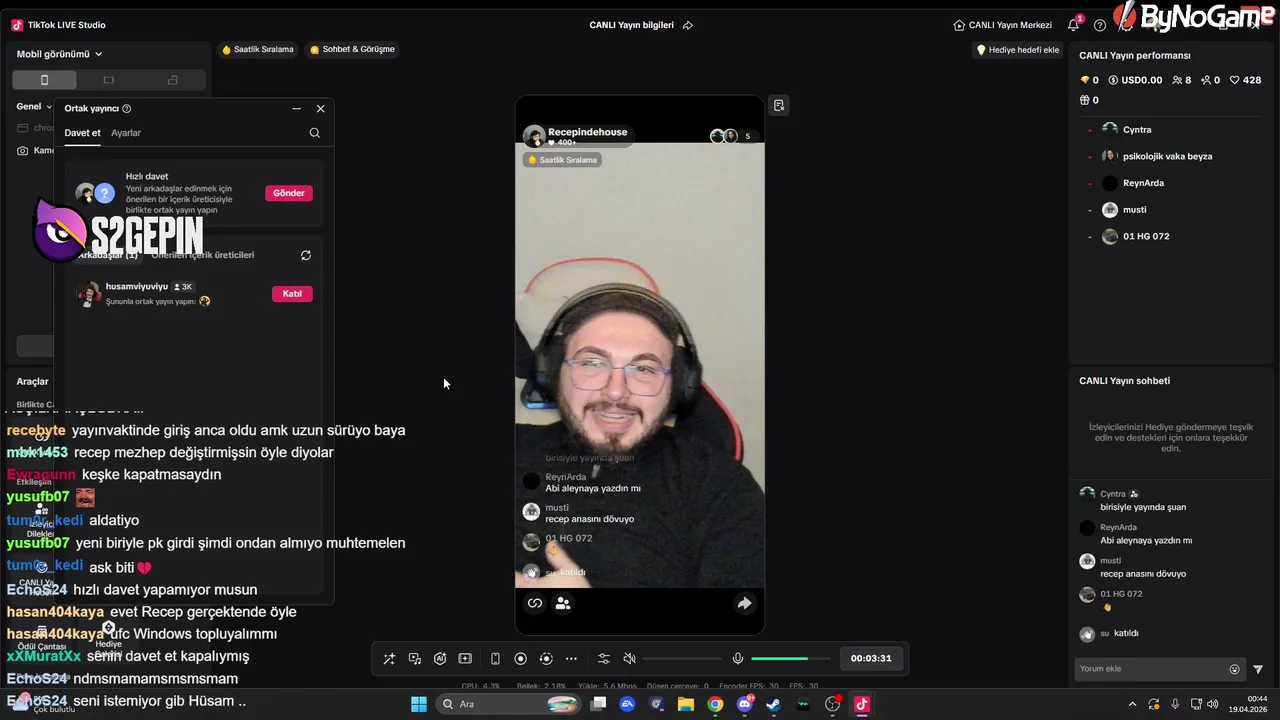Select the portrait phone layout option
Viewport: 1280px width, 720px height.
point(44,80)
